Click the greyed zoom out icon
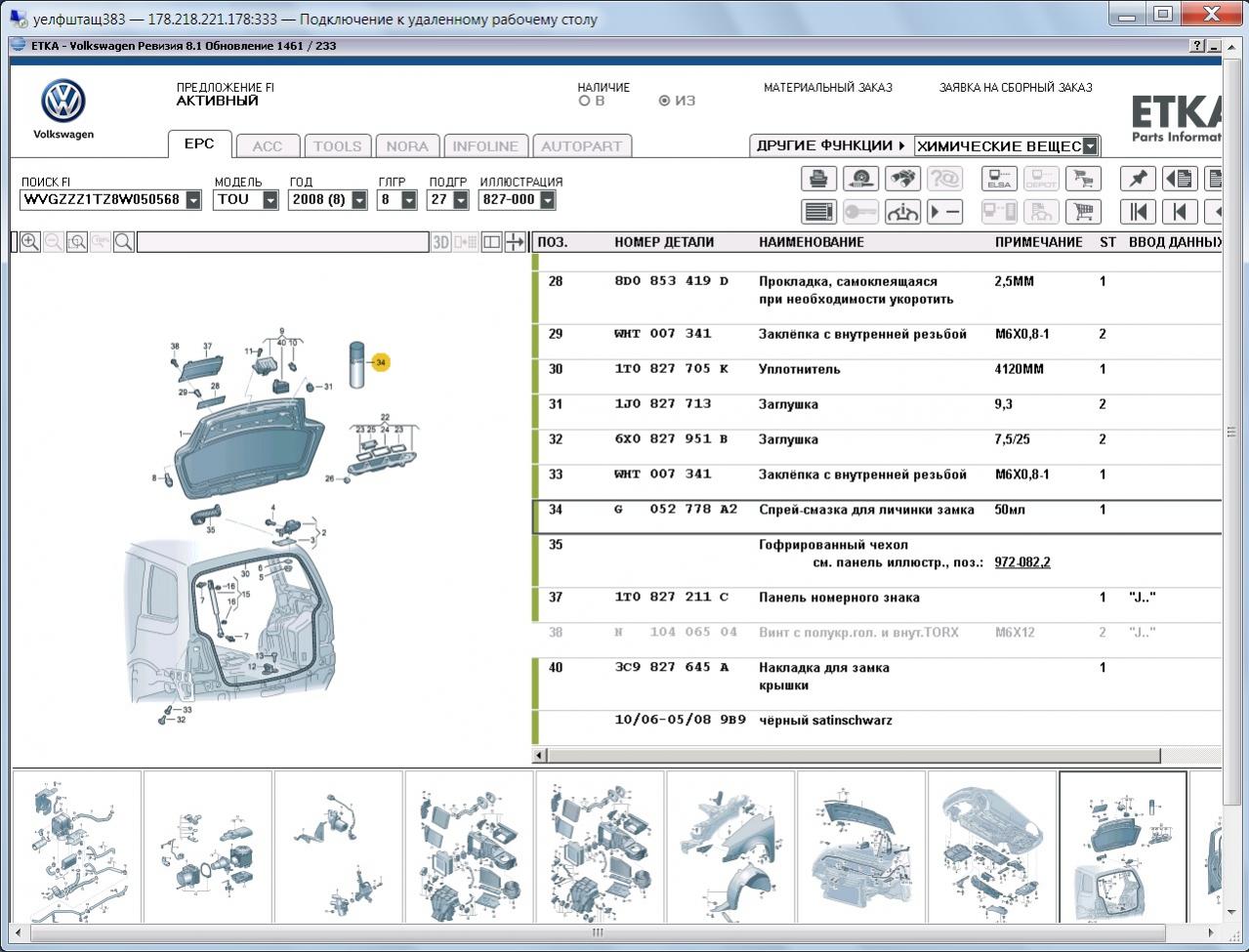The width and height of the screenshot is (1249, 952). coord(54,242)
